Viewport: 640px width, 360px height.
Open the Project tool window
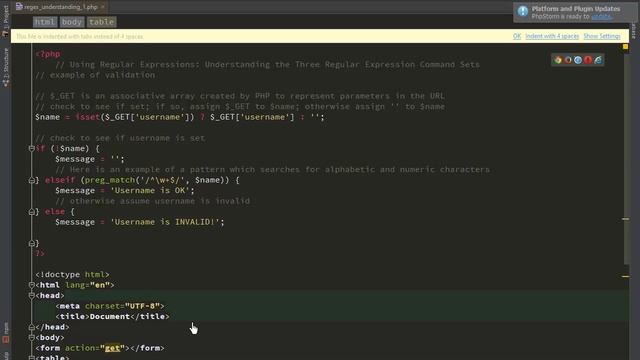click(5, 20)
